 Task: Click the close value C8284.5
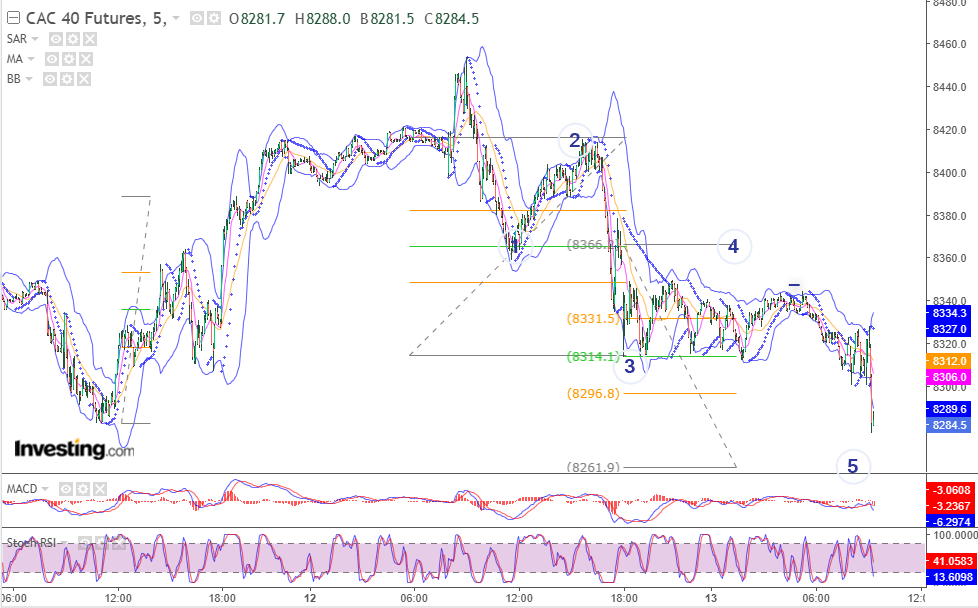[452, 19]
